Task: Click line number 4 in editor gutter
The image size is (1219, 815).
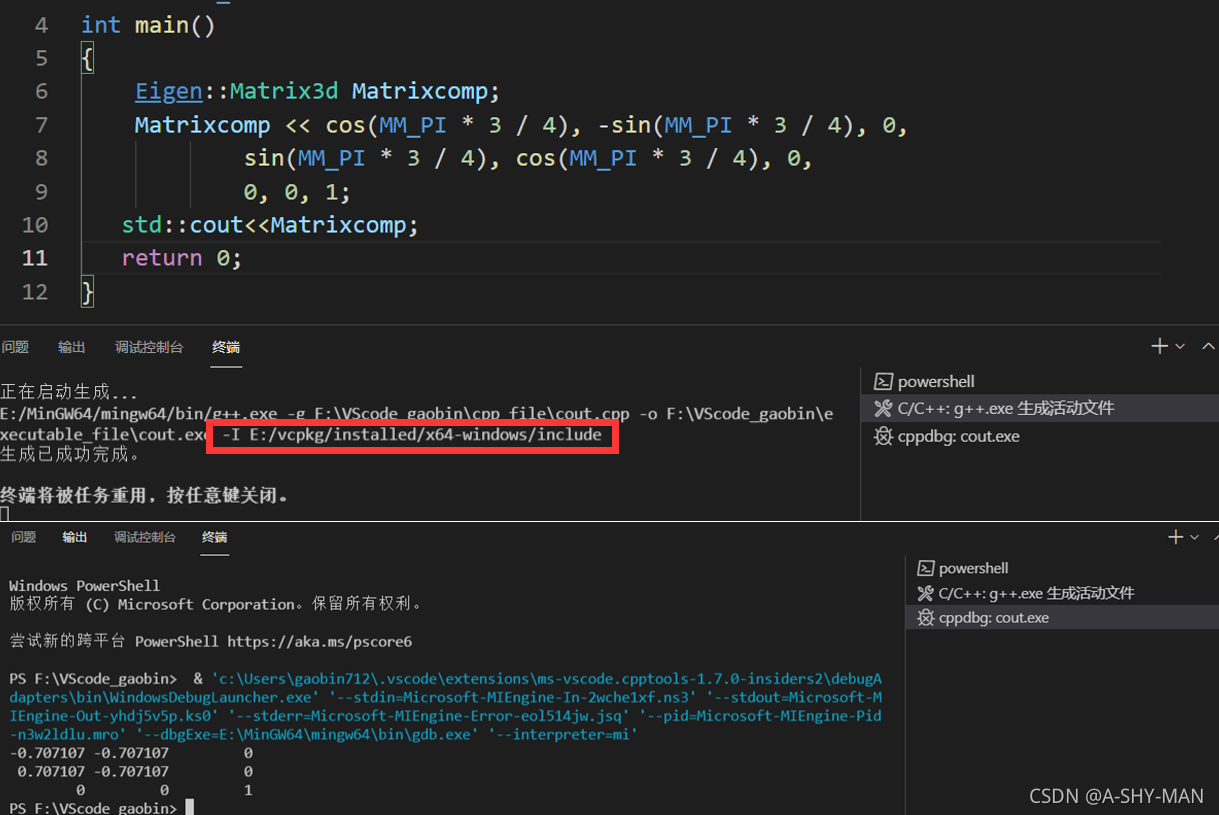Action: point(41,25)
